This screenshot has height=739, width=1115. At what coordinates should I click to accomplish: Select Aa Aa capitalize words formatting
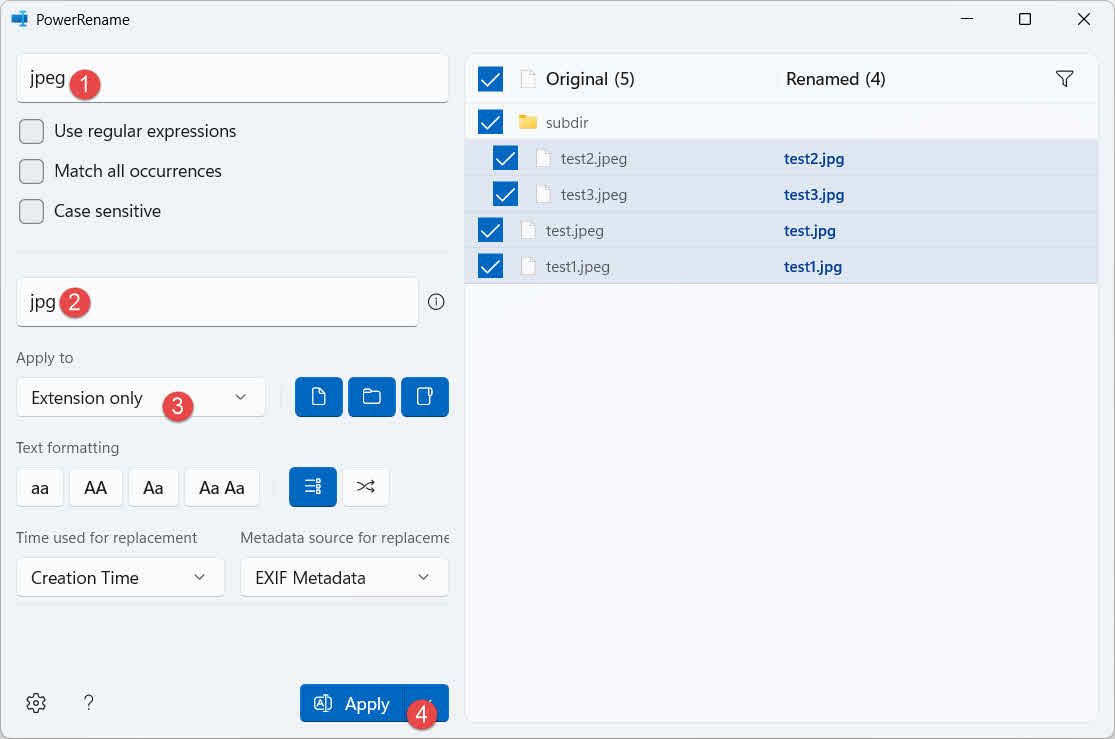coord(222,488)
